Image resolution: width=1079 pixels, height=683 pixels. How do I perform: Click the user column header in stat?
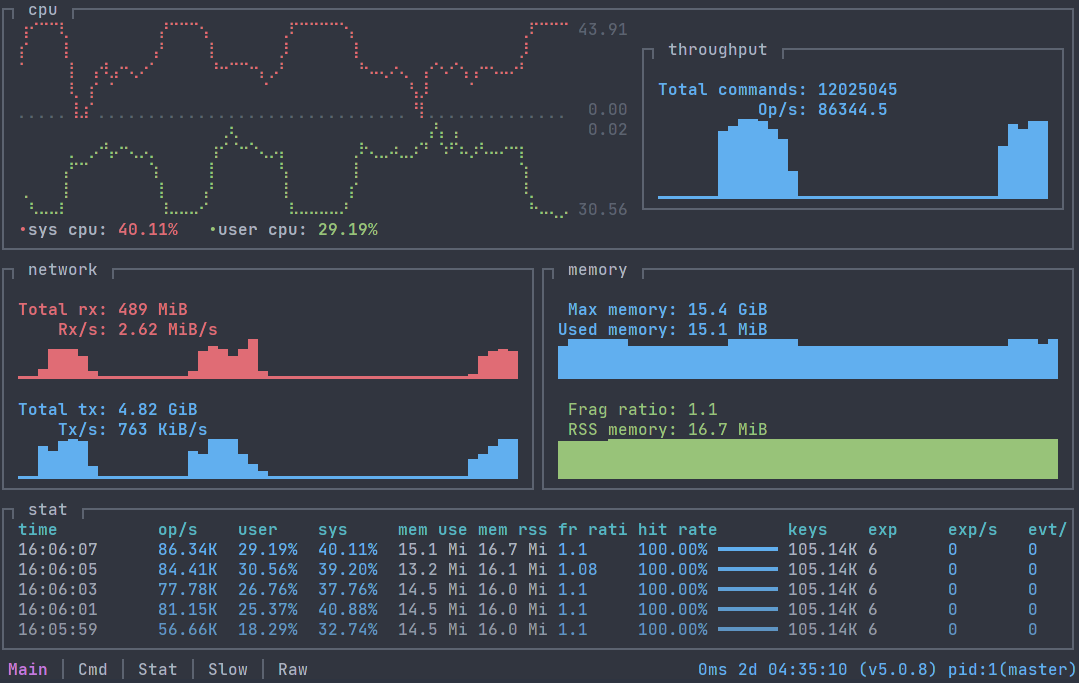point(258,530)
